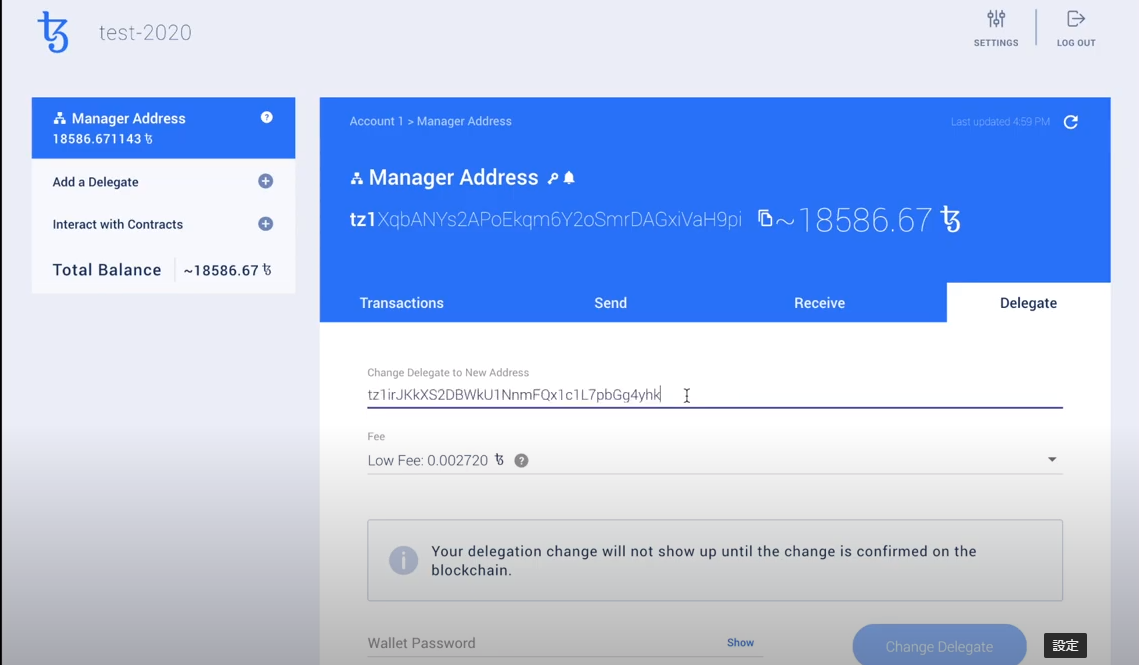Log out using the exit icon
Viewport: 1139px width, 665px height.
[x=1076, y=19]
